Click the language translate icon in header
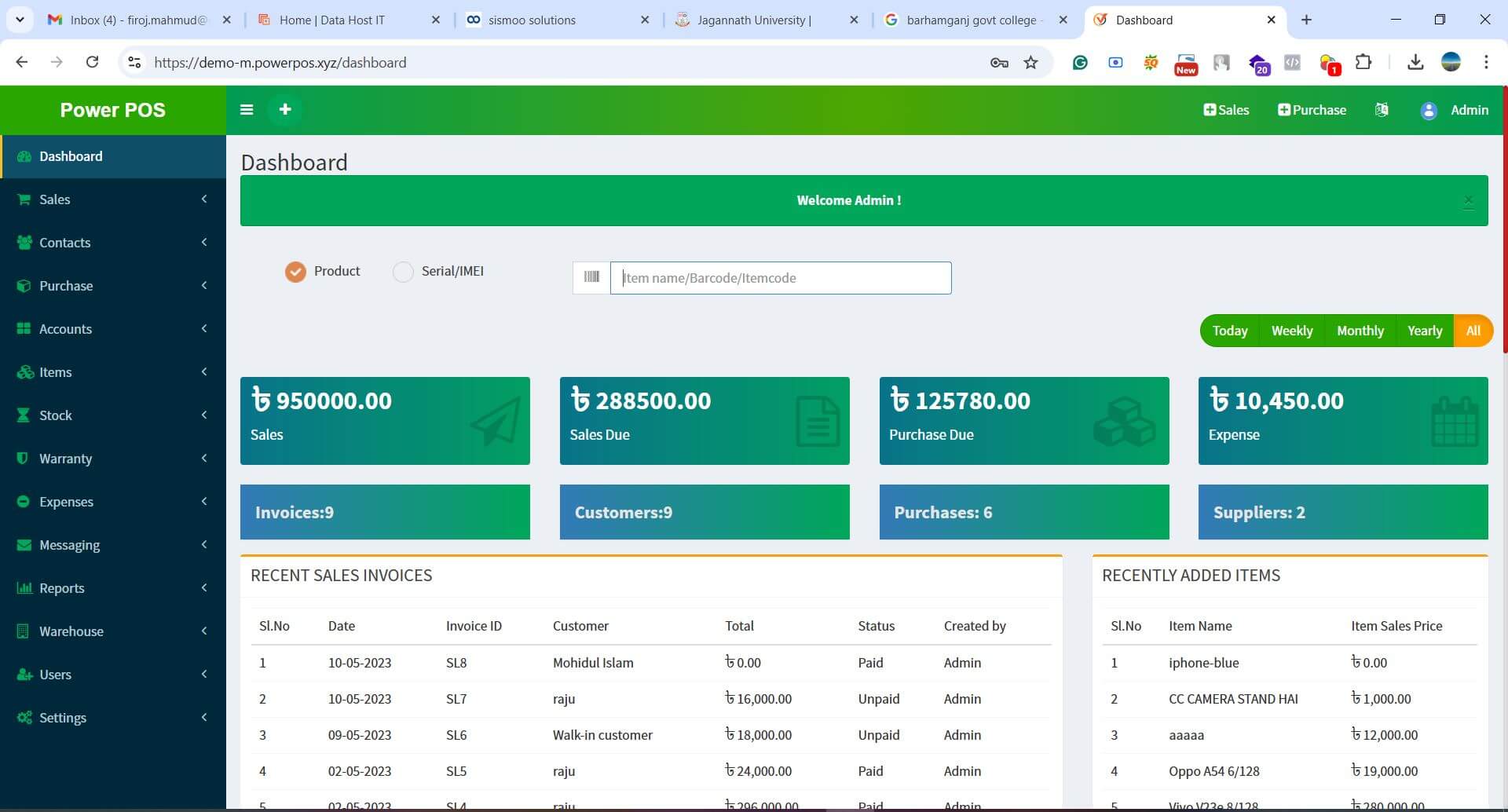 1382,110
